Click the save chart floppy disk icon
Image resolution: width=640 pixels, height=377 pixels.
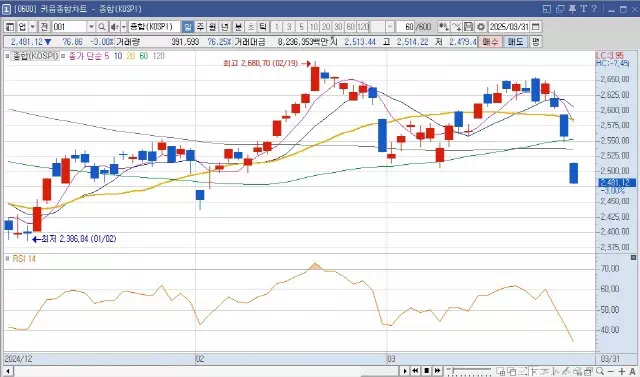click(x=469, y=27)
